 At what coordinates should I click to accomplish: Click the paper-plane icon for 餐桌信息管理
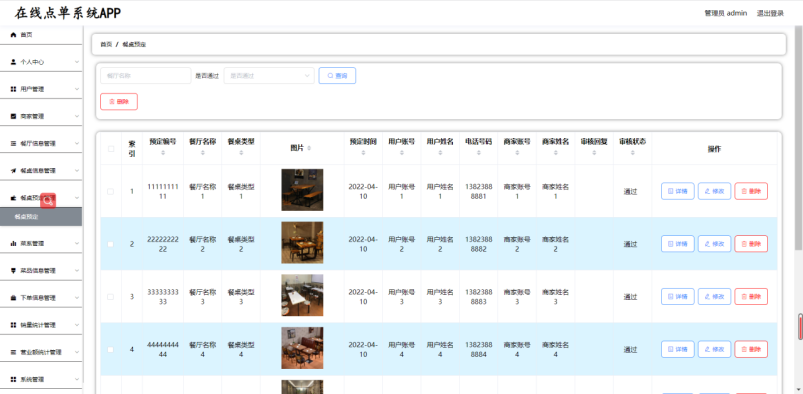(13, 171)
